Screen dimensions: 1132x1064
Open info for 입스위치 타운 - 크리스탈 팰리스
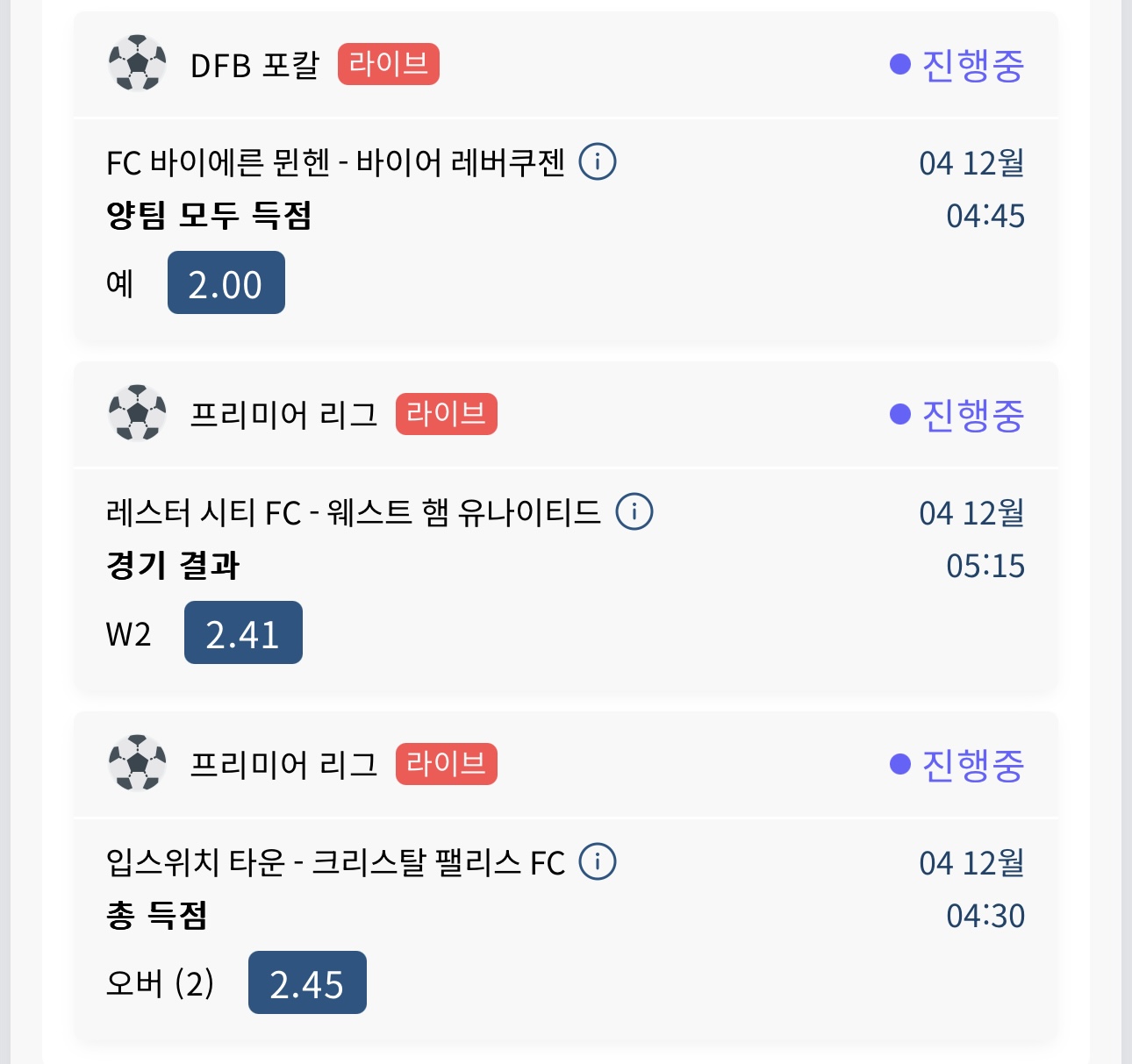click(598, 861)
